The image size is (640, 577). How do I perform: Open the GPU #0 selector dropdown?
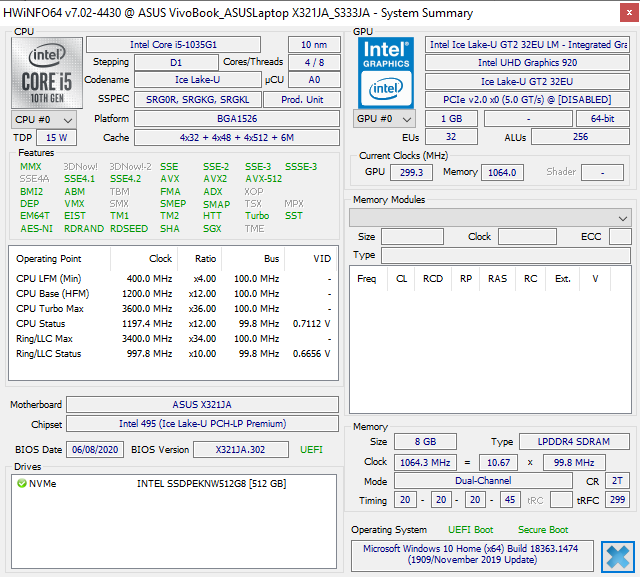click(383, 119)
